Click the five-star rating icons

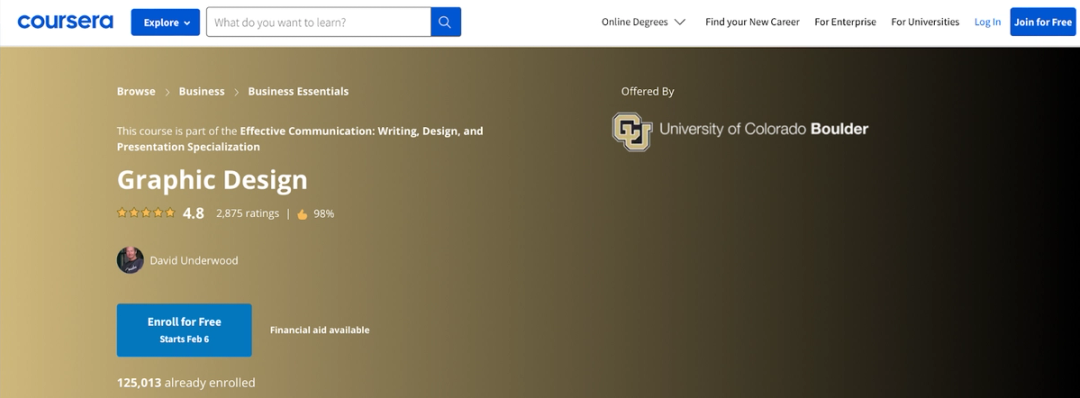[x=146, y=213]
